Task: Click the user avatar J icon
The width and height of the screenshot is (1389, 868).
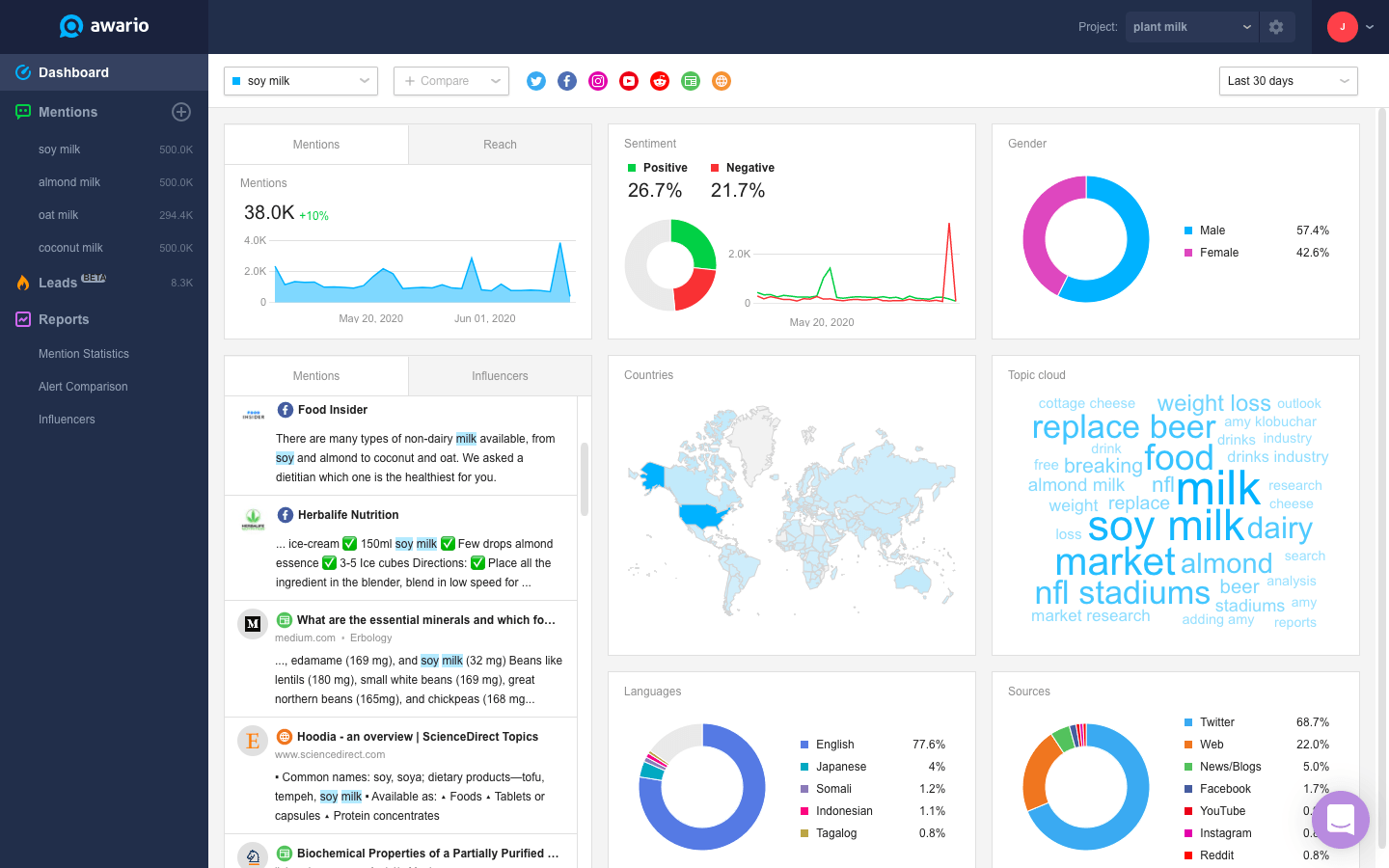Action: [x=1343, y=27]
